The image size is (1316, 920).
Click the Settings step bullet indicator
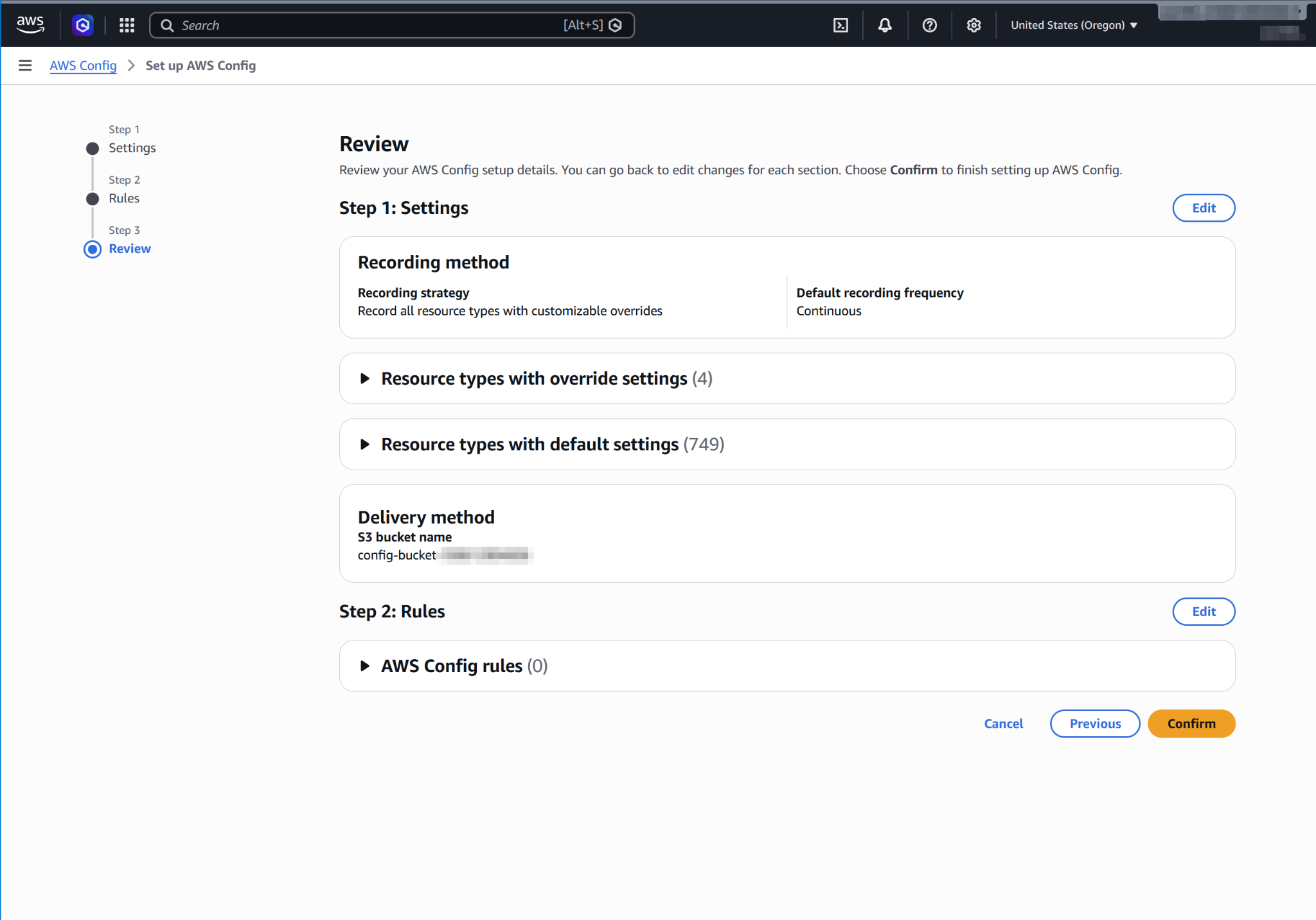coord(93,148)
